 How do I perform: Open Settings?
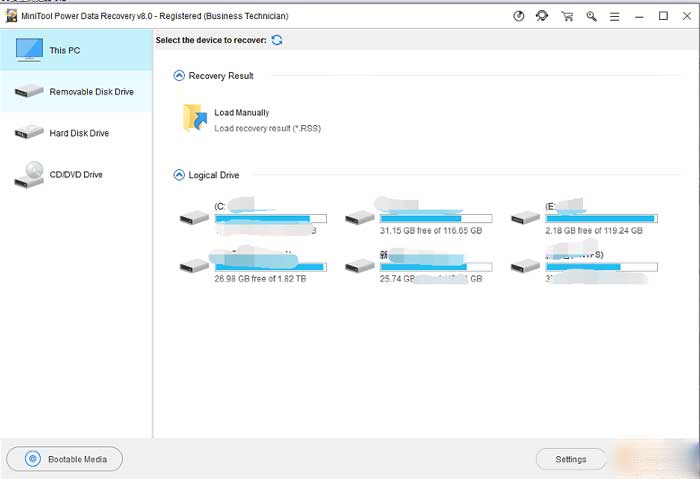(x=571, y=459)
